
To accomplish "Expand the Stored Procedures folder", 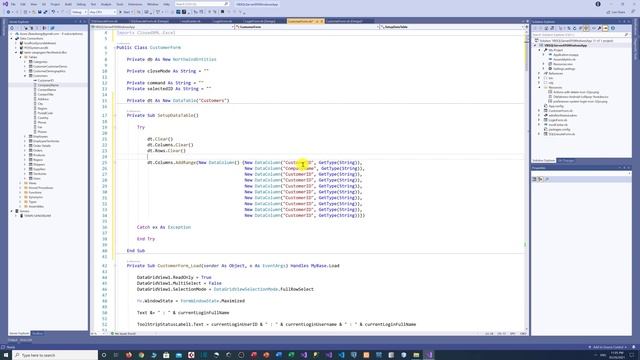I will click(x=21, y=188).
